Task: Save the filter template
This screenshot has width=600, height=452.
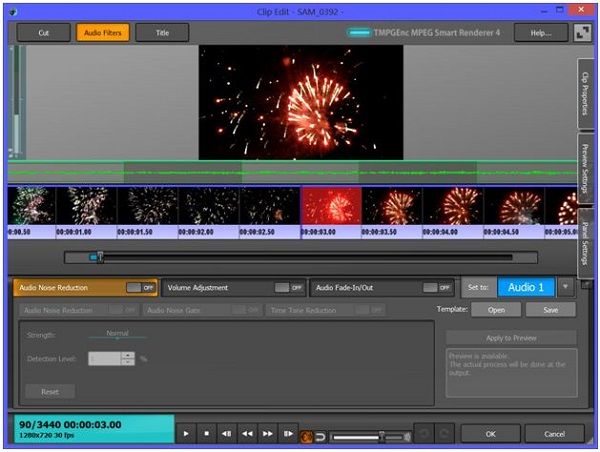Action: coord(551,310)
